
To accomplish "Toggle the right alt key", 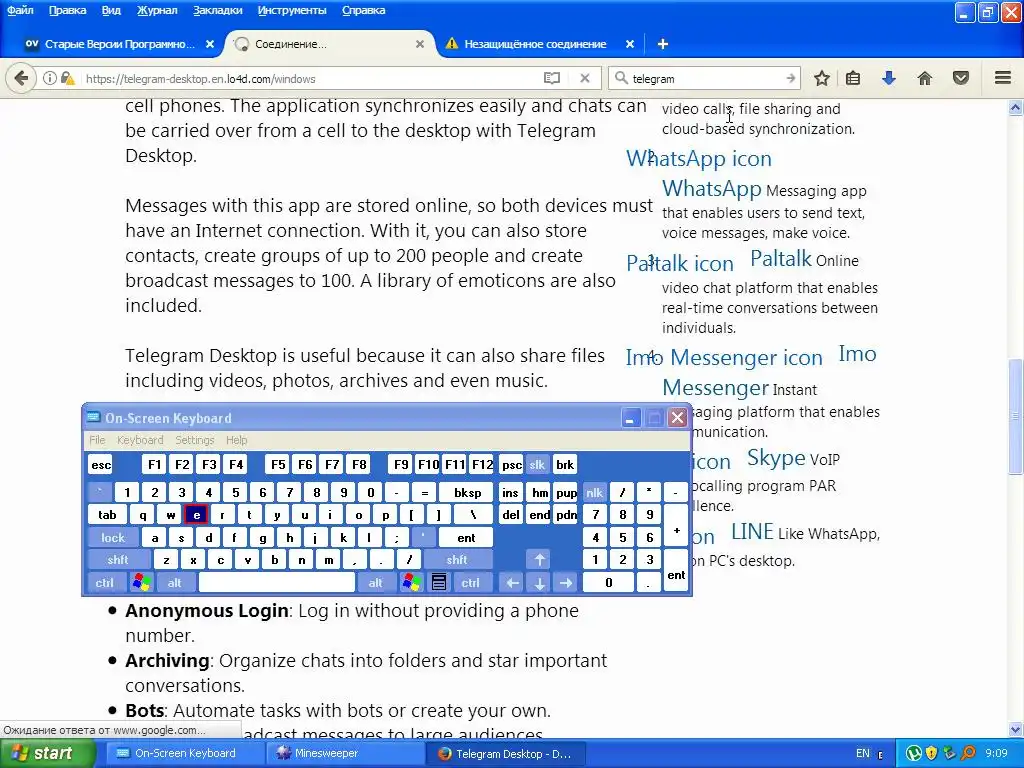I will [376, 583].
